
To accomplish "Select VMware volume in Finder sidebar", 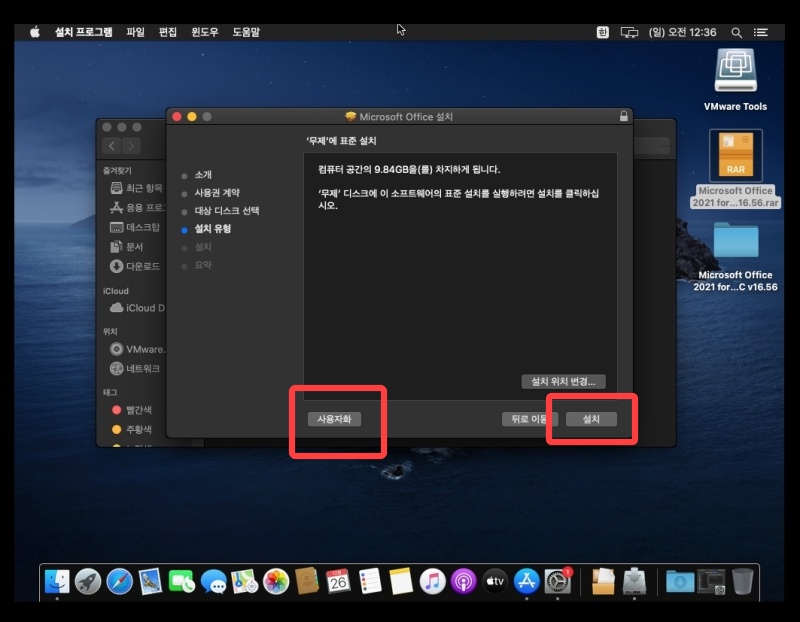I will (x=138, y=349).
